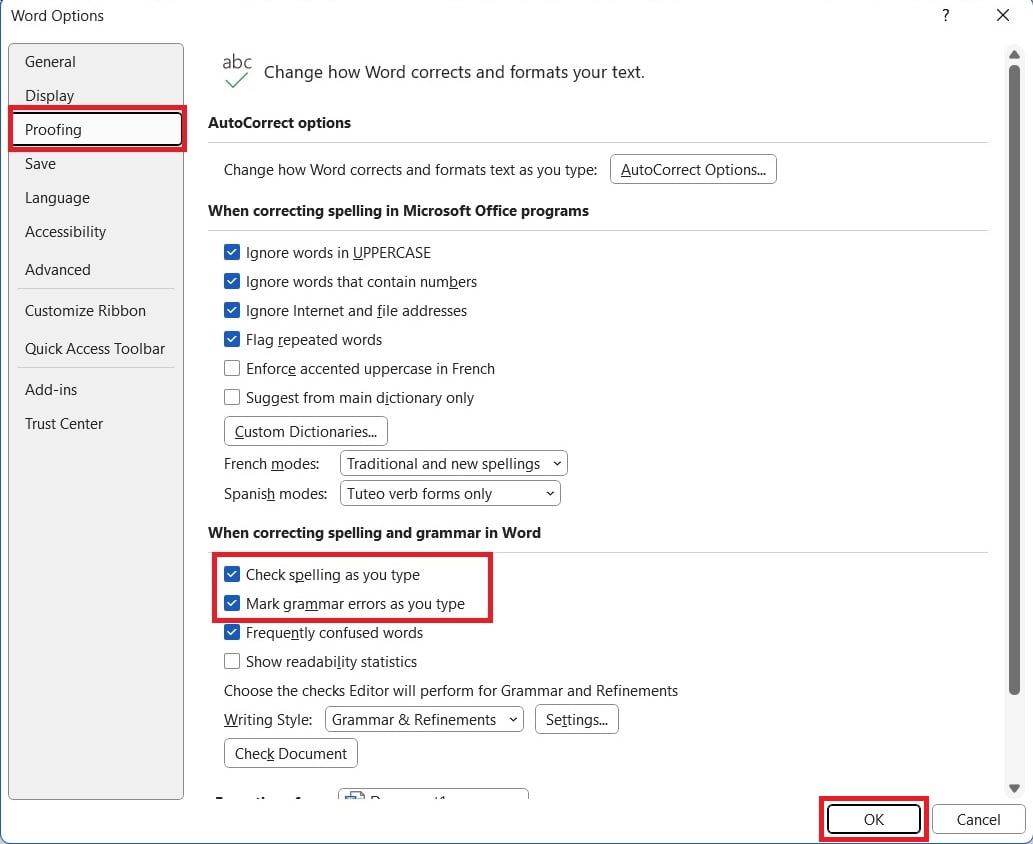
Task: Click the scrollbar up arrow
Action: [x=1016, y=55]
